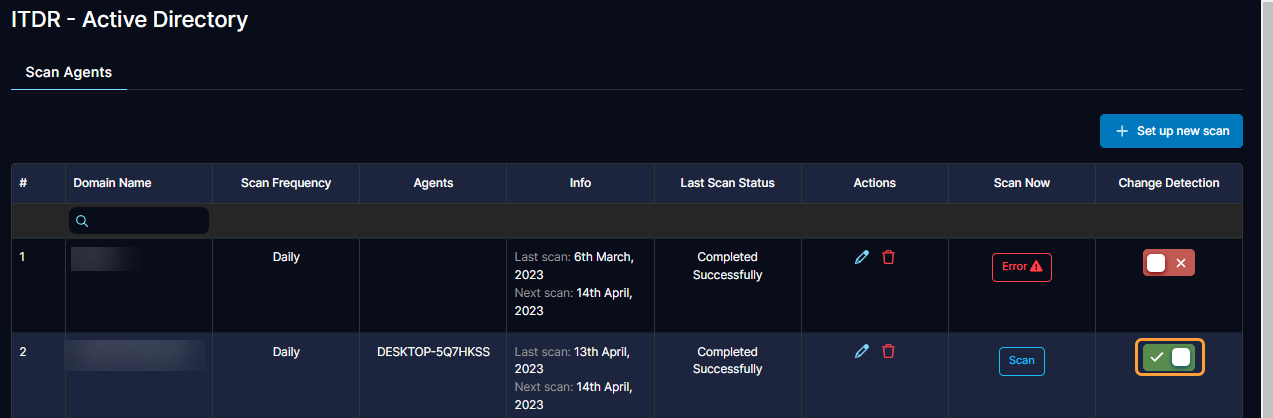1273x418 pixels.
Task: Disable Change Detection for row 2
Action: coord(1168,357)
